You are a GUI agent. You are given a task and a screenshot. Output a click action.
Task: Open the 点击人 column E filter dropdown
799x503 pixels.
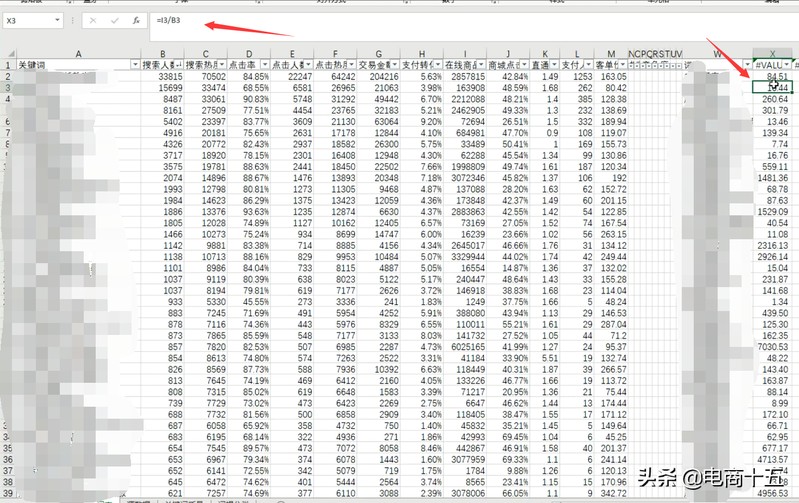tap(309, 65)
